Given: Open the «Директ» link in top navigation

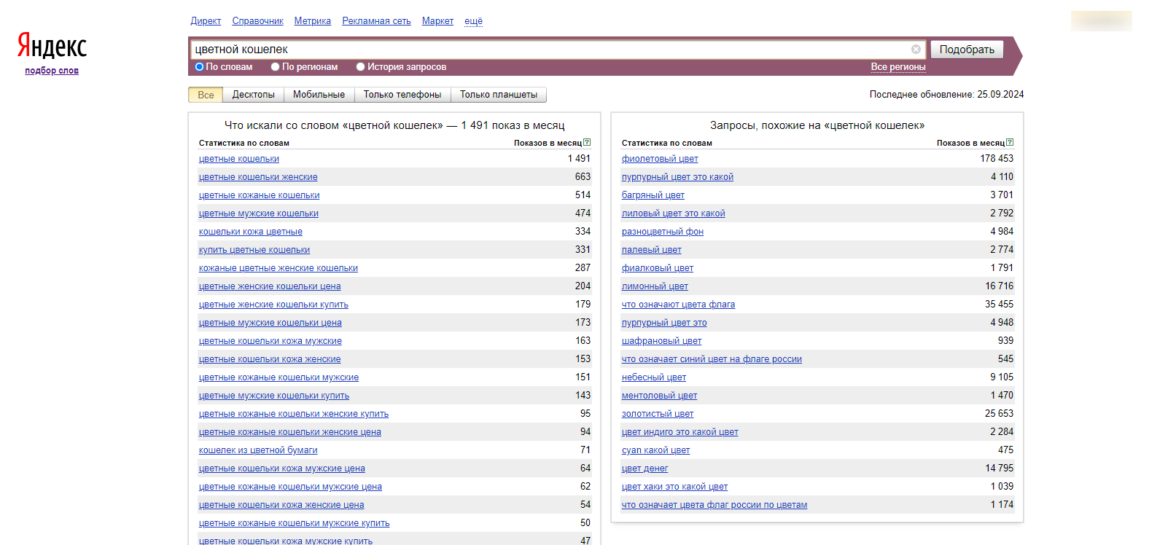Looking at the screenshot, I should coord(205,21).
